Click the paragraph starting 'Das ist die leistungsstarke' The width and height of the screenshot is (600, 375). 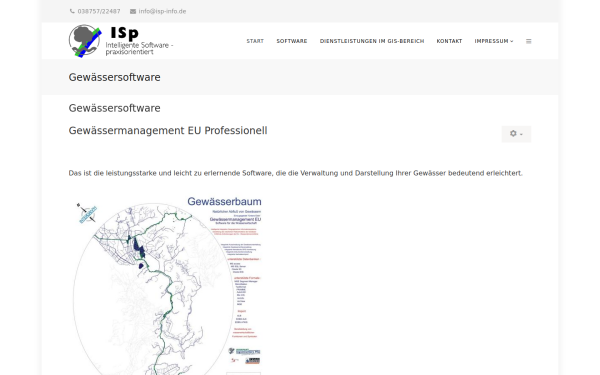tap(295, 173)
